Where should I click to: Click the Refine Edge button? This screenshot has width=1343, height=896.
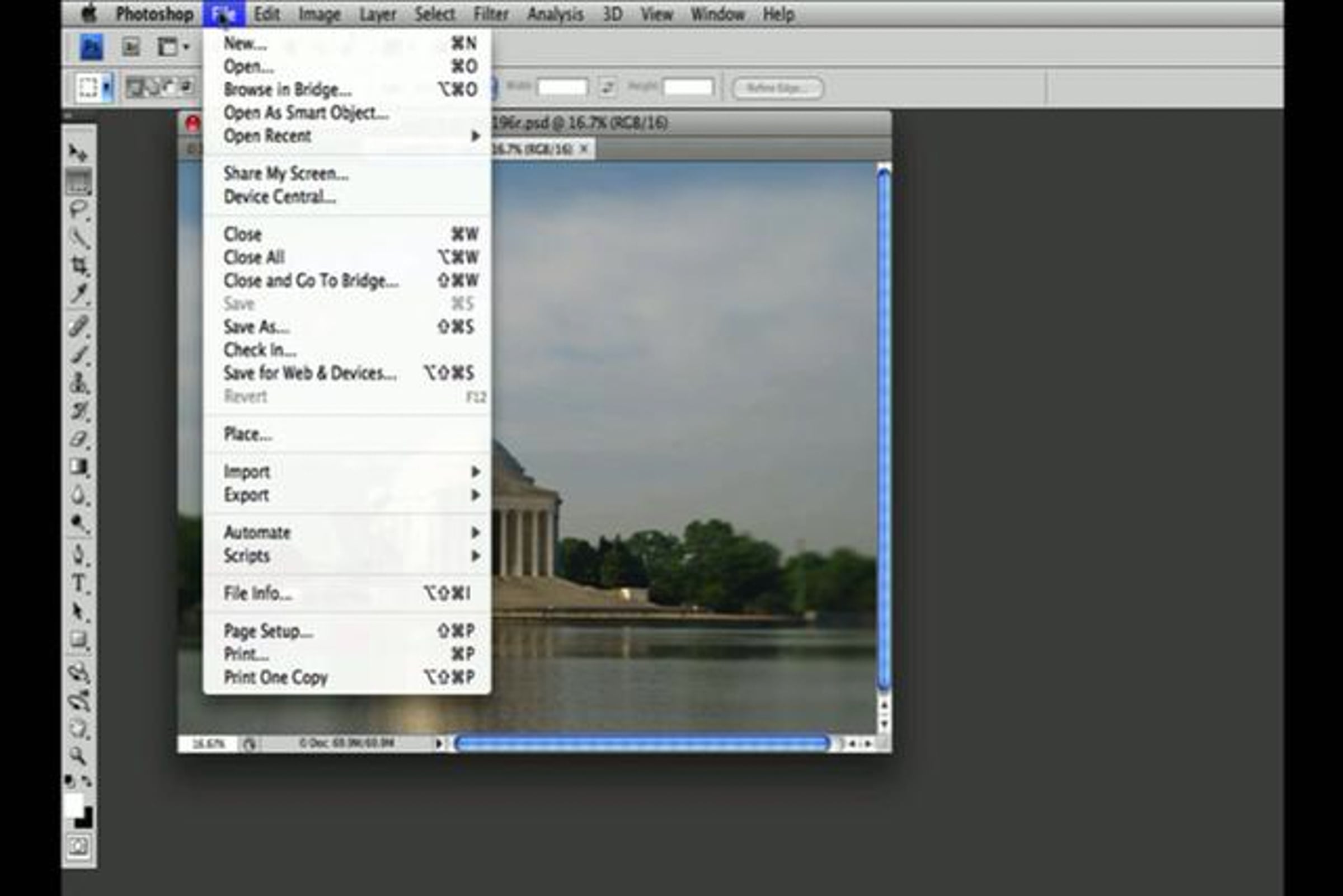point(777,88)
